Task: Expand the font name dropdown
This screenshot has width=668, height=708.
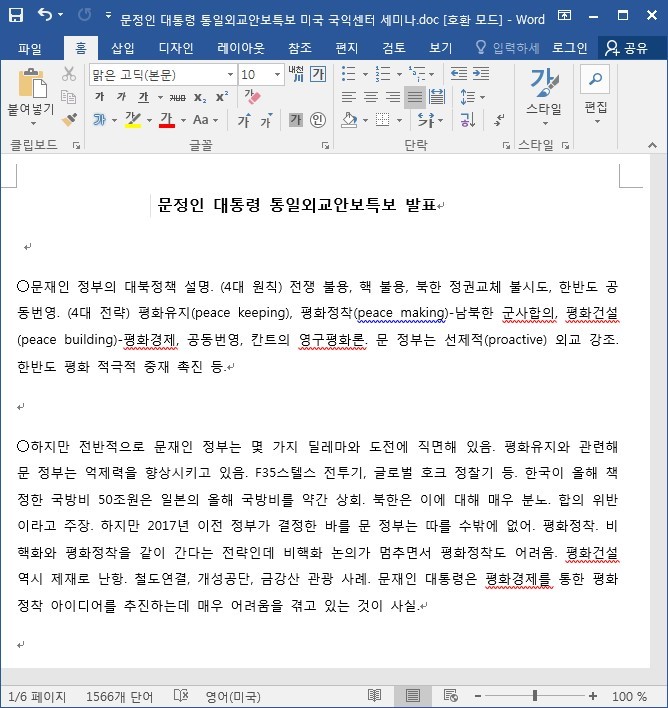Action: (230, 74)
